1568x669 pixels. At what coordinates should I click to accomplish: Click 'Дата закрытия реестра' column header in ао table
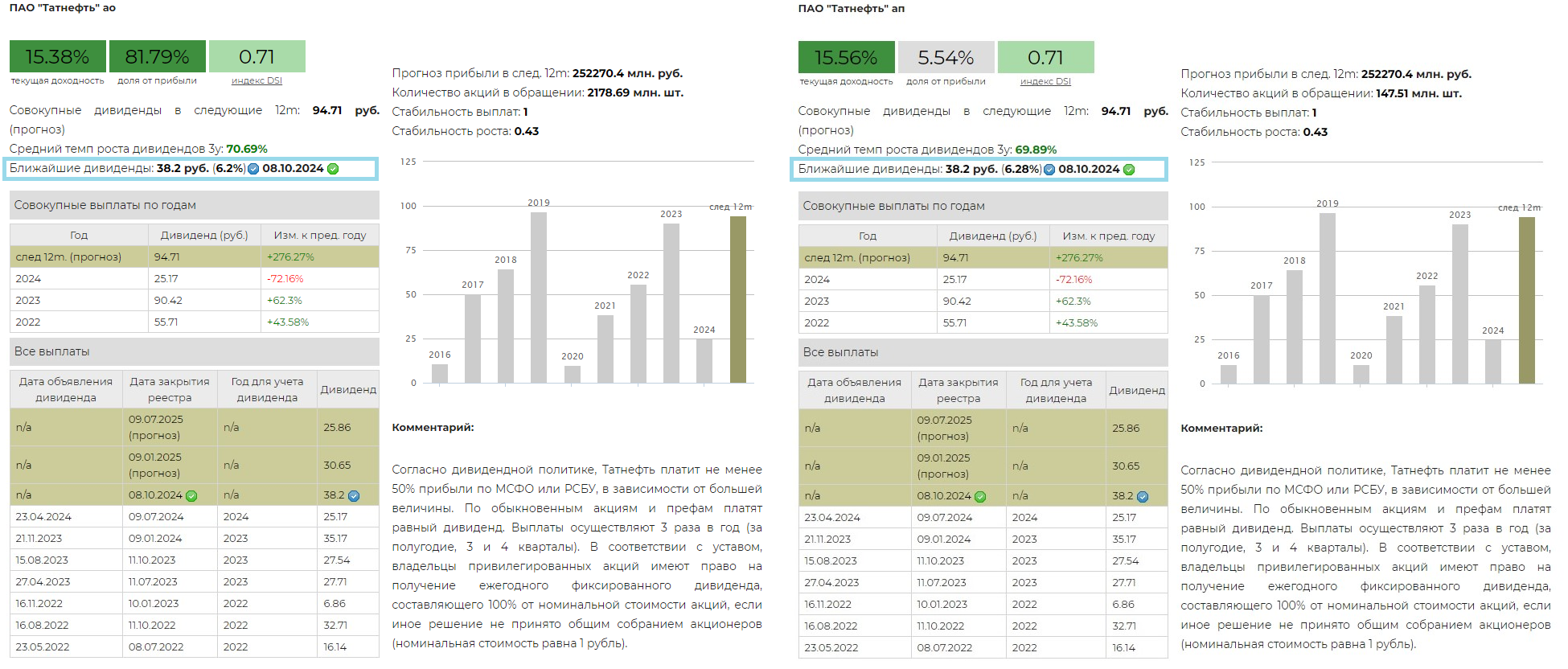point(170,389)
